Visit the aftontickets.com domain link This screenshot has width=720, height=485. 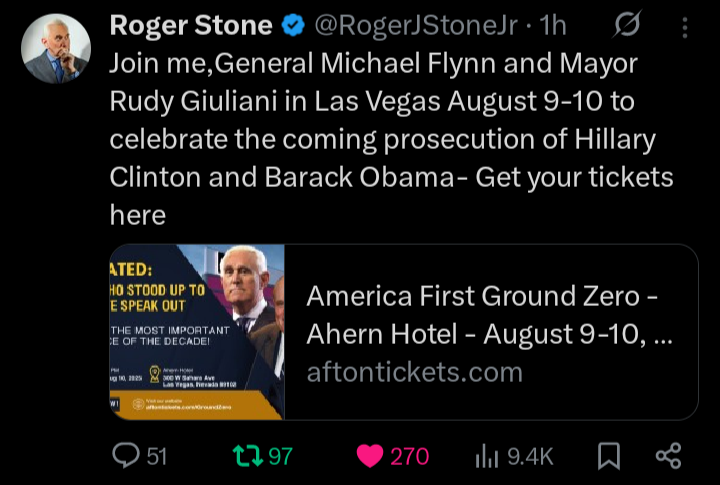(414, 372)
